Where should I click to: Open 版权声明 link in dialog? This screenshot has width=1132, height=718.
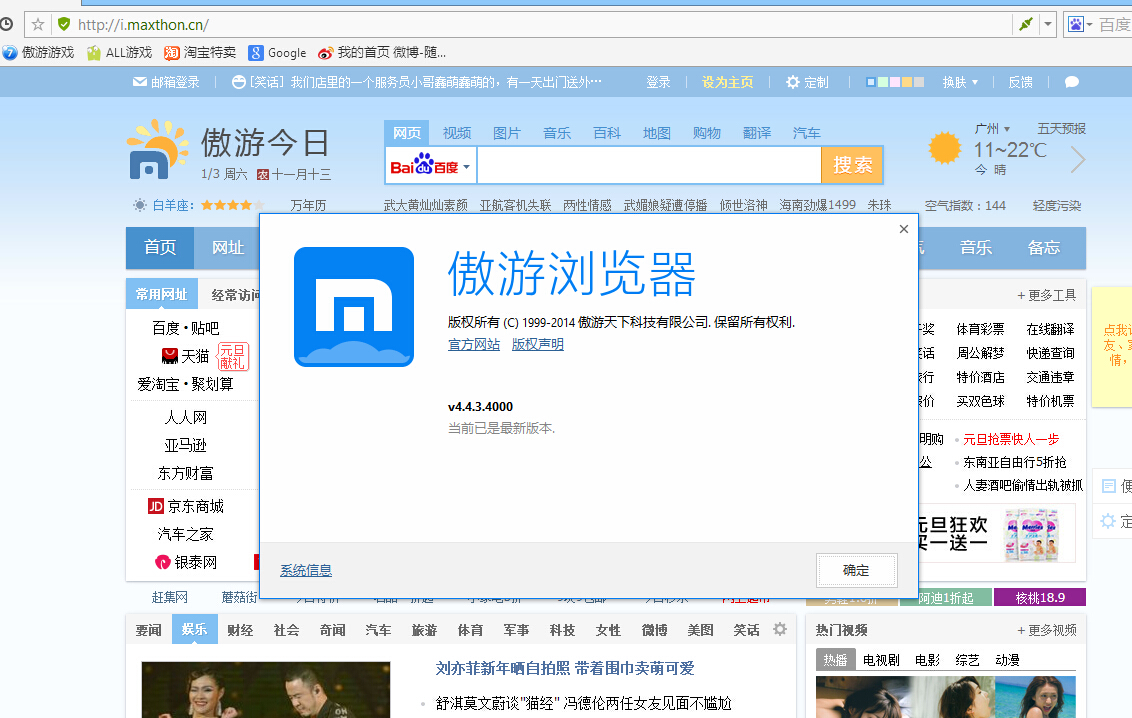538,344
